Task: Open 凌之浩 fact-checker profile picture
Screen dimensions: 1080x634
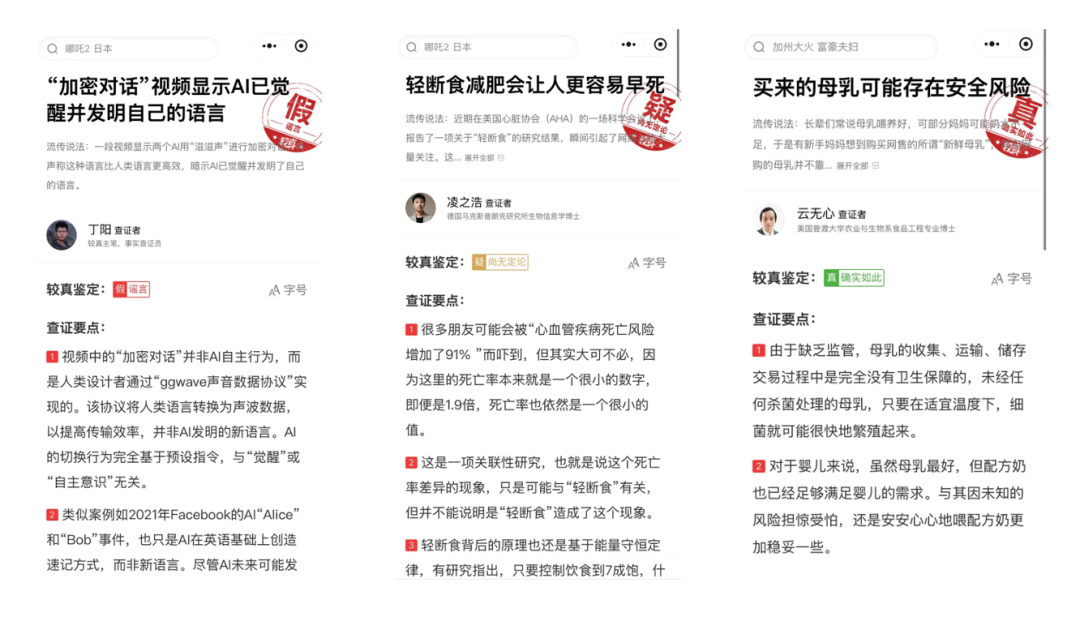Action: pos(420,207)
